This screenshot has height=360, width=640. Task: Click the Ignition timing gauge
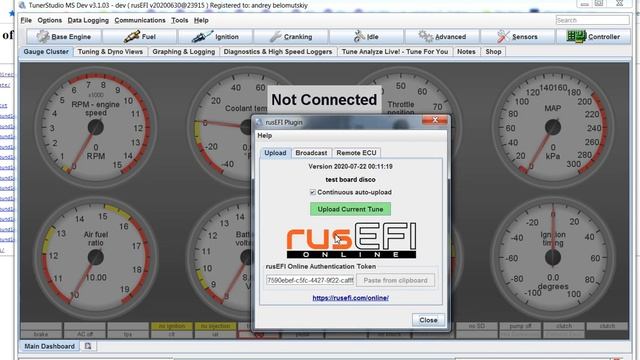(553, 257)
